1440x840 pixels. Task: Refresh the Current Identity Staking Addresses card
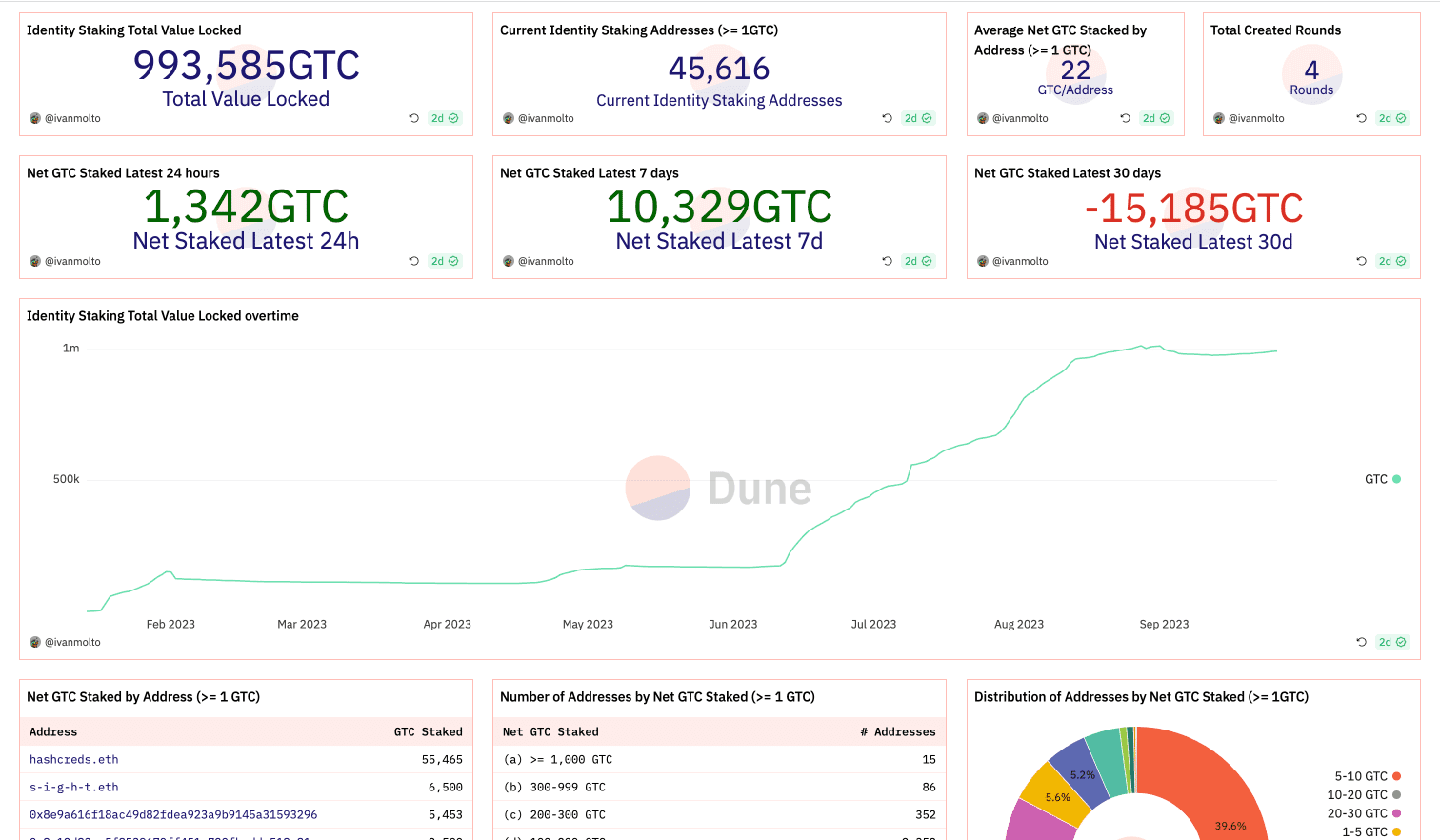pyautogui.click(x=887, y=118)
